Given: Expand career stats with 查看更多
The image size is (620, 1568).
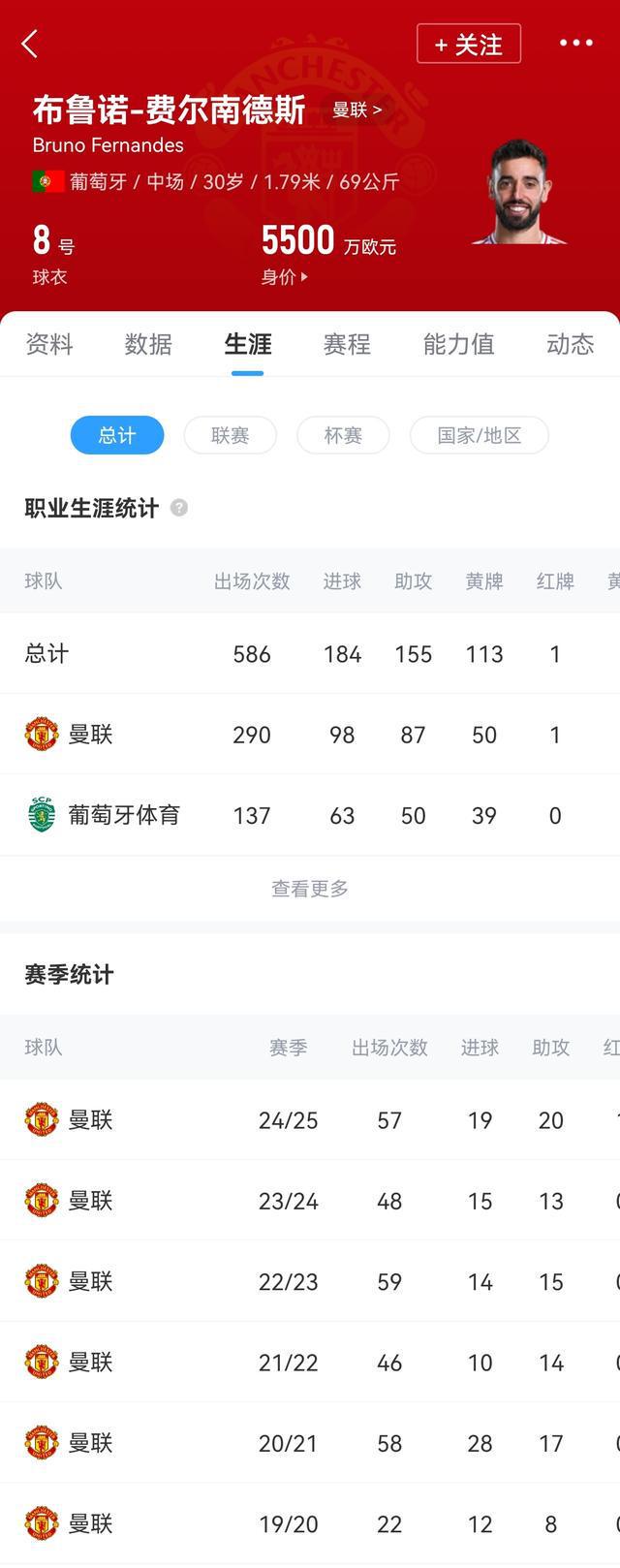Looking at the screenshot, I should pyautogui.click(x=310, y=889).
